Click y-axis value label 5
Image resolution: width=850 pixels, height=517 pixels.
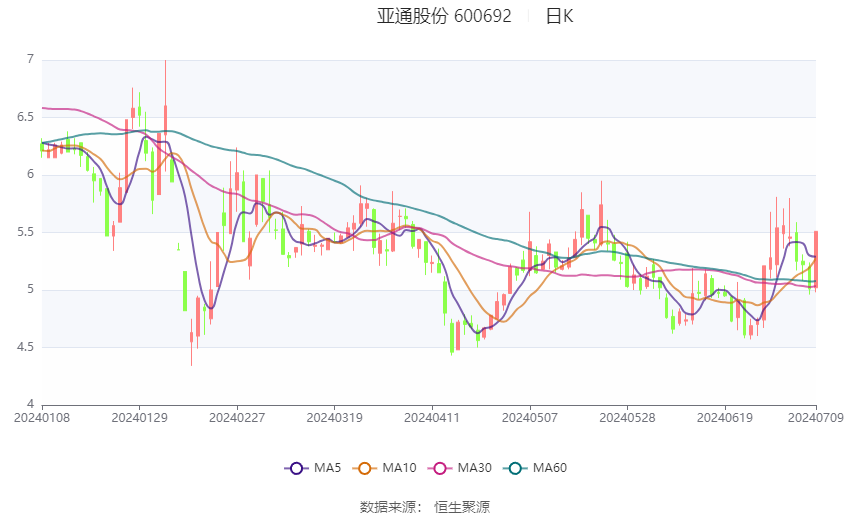click(x=30, y=289)
